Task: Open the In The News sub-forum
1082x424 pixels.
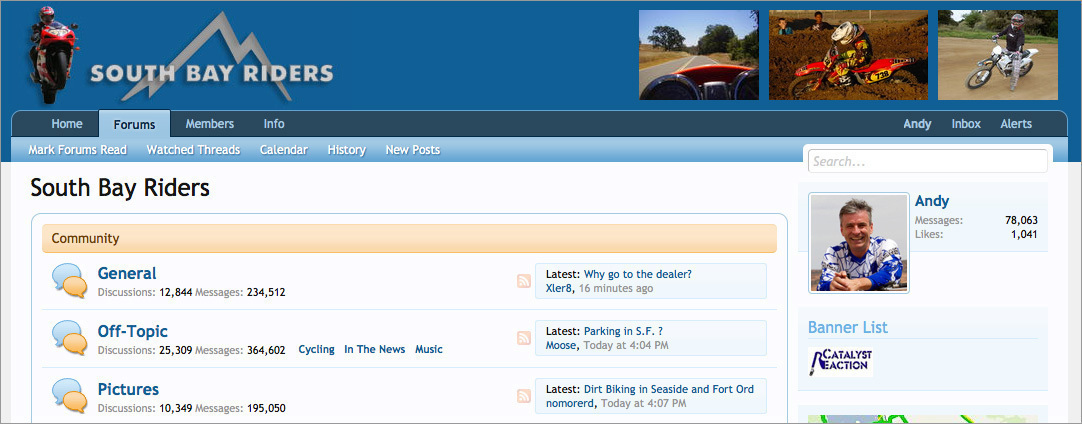Action: [375, 349]
